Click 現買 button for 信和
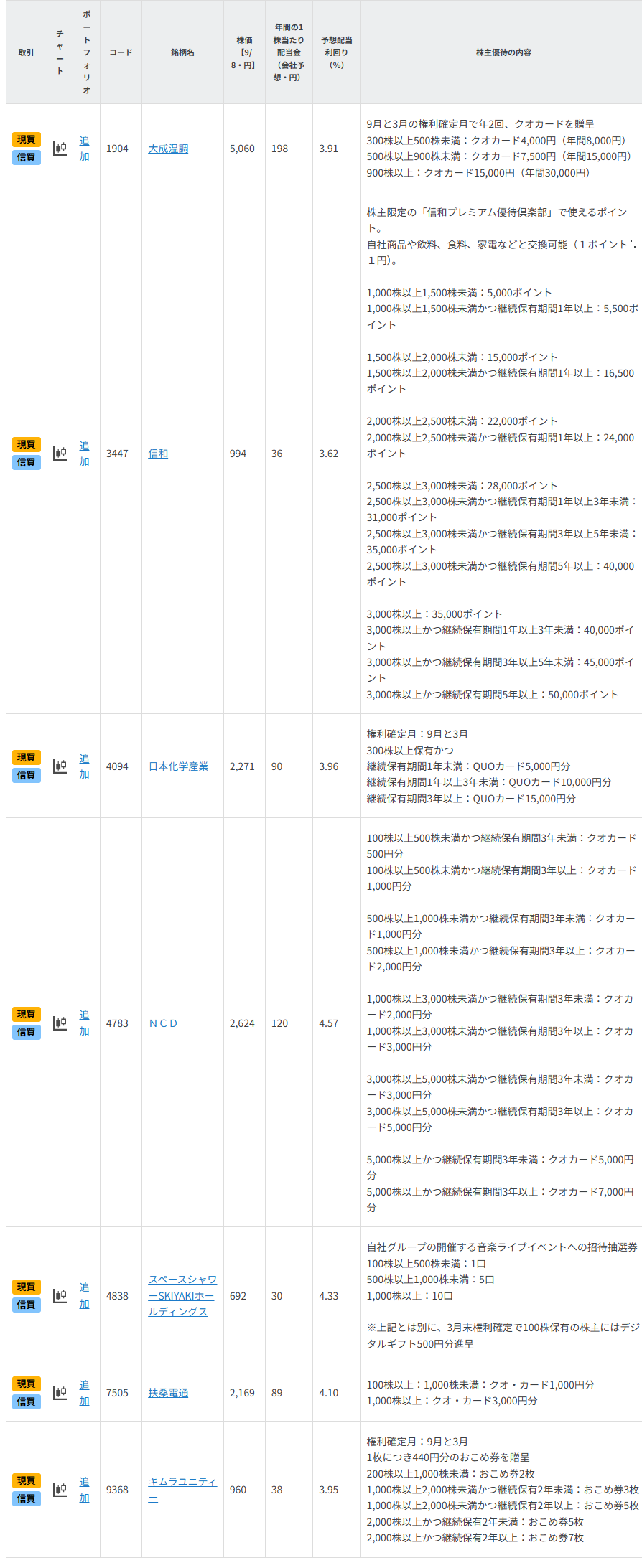Viewport: 642px width, 1568px height. pyautogui.click(x=27, y=445)
